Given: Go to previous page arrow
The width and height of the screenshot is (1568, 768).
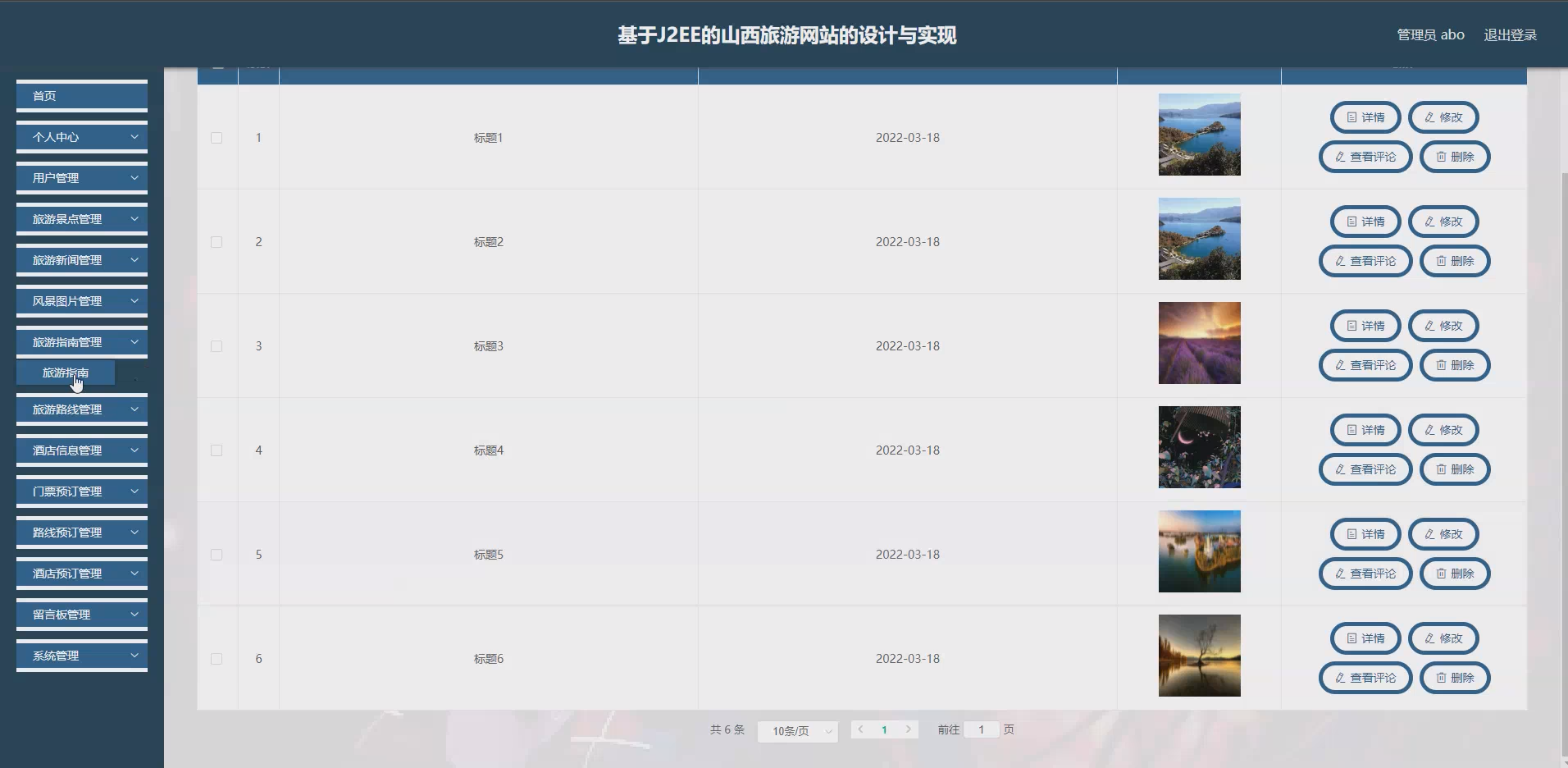Looking at the screenshot, I should coord(861,729).
